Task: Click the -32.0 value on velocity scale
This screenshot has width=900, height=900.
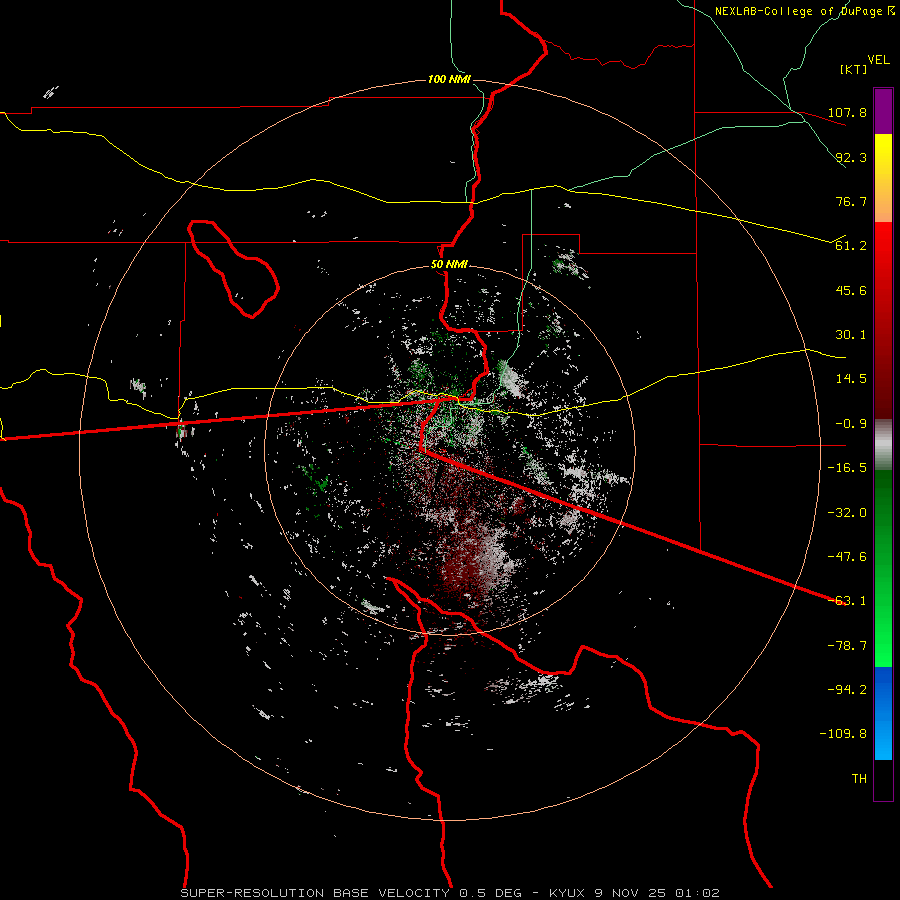Action: pyautogui.click(x=847, y=513)
